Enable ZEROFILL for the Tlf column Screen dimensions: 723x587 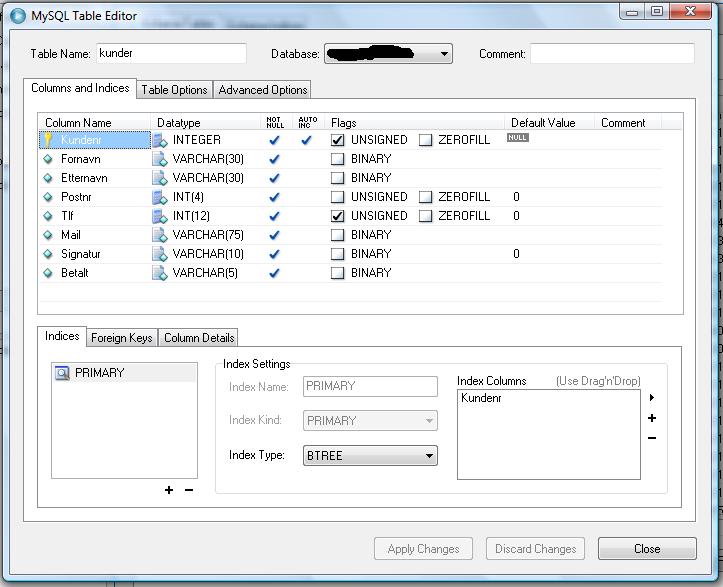(426, 216)
